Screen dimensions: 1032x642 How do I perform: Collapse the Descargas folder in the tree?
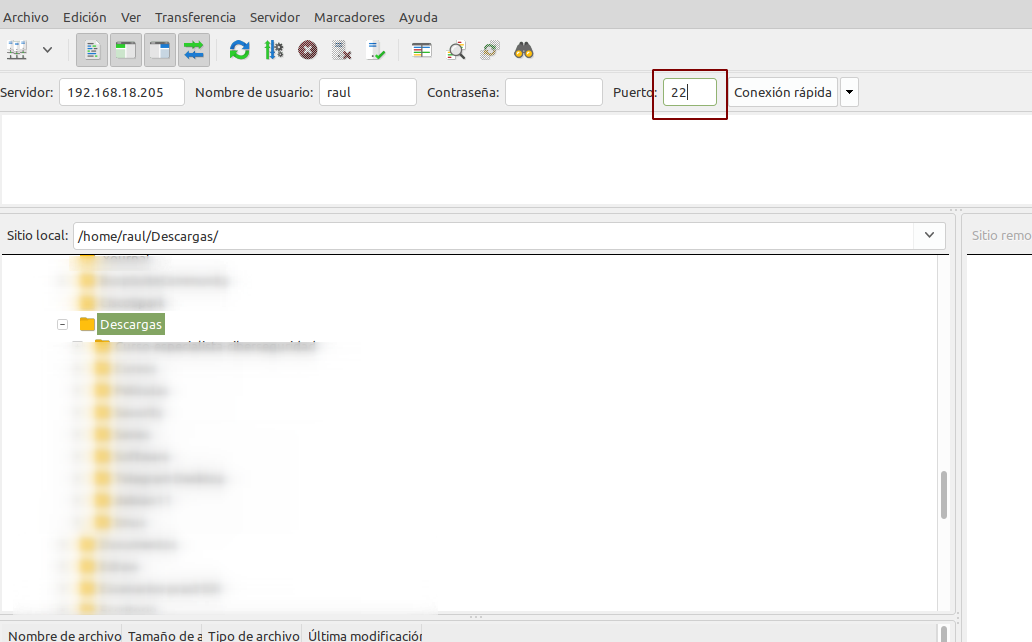[62, 323]
